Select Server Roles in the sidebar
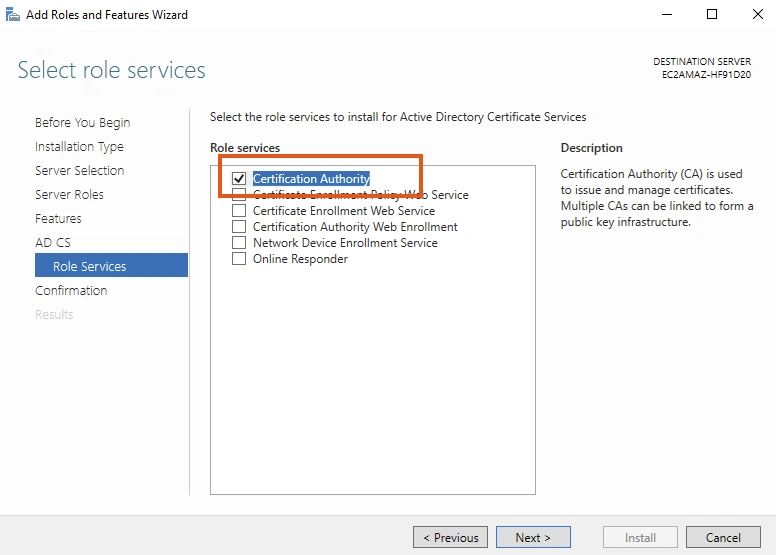 69,195
